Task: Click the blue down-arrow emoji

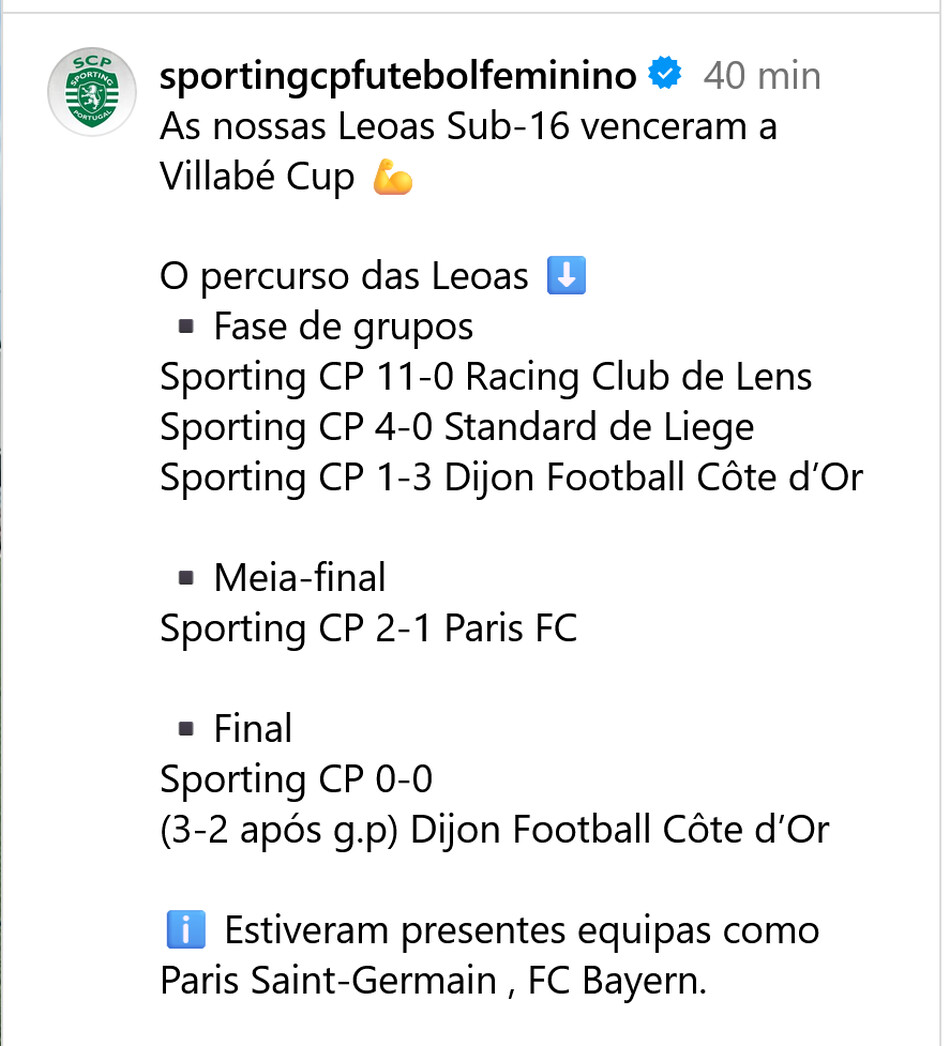Action: coord(567,277)
